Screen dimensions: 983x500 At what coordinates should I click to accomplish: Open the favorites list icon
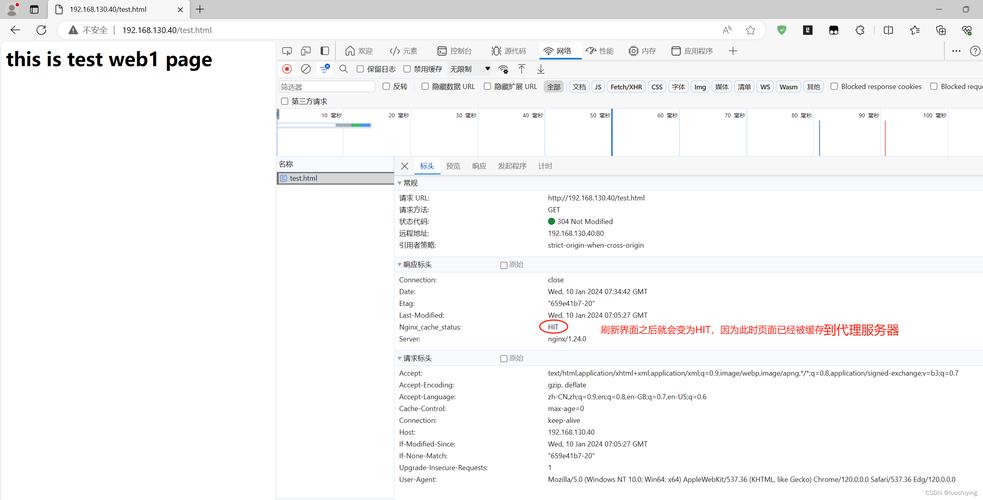(915, 30)
